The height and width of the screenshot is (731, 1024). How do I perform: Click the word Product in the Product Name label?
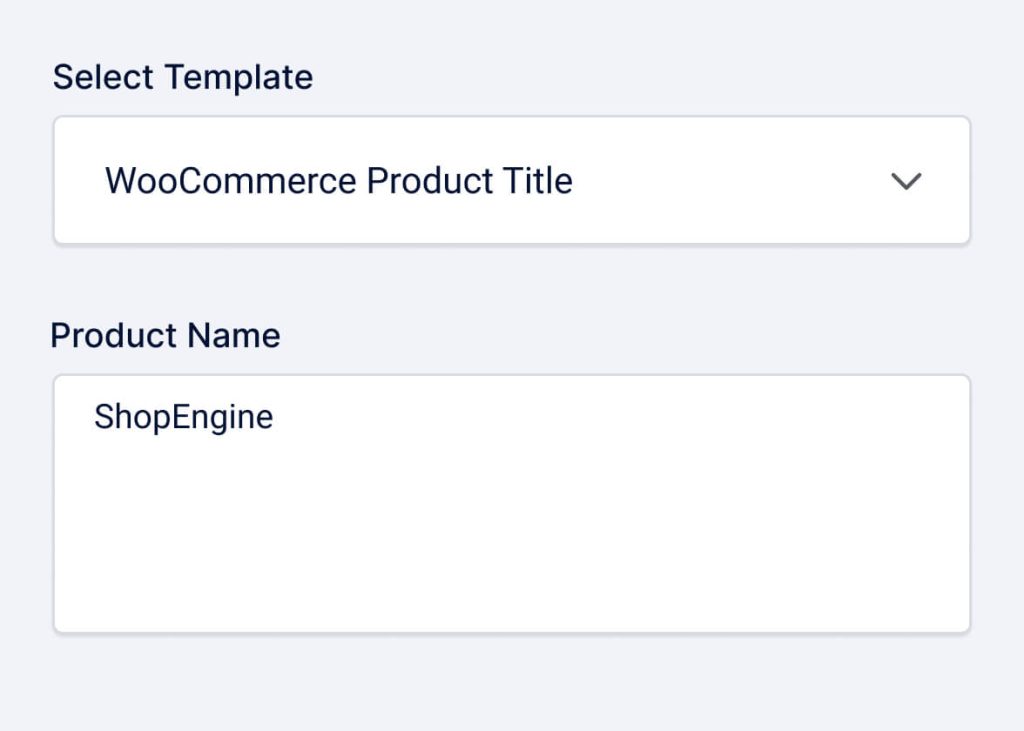pos(114,335)
